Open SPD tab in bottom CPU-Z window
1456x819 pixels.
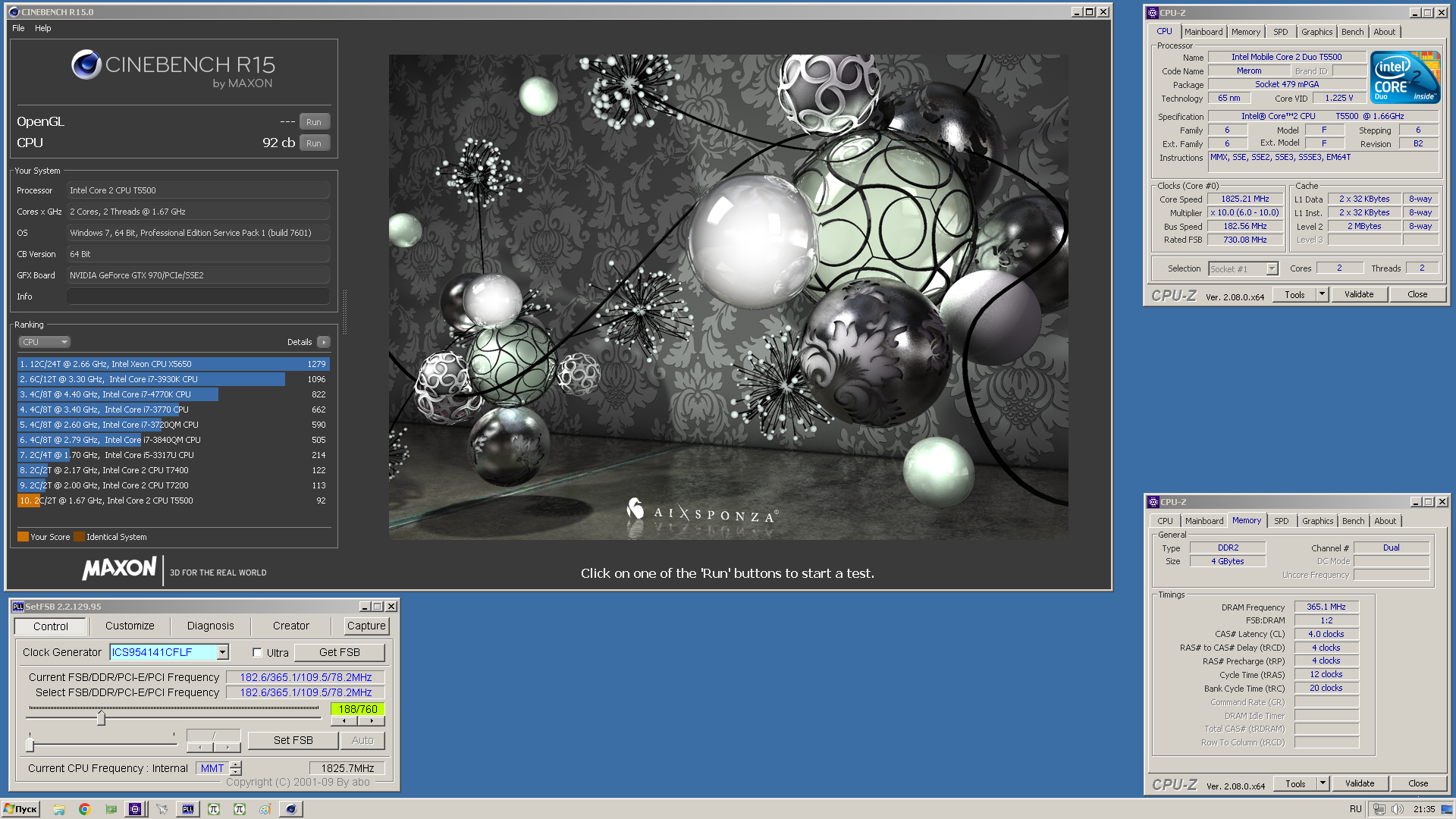(x=1281, y=521)
